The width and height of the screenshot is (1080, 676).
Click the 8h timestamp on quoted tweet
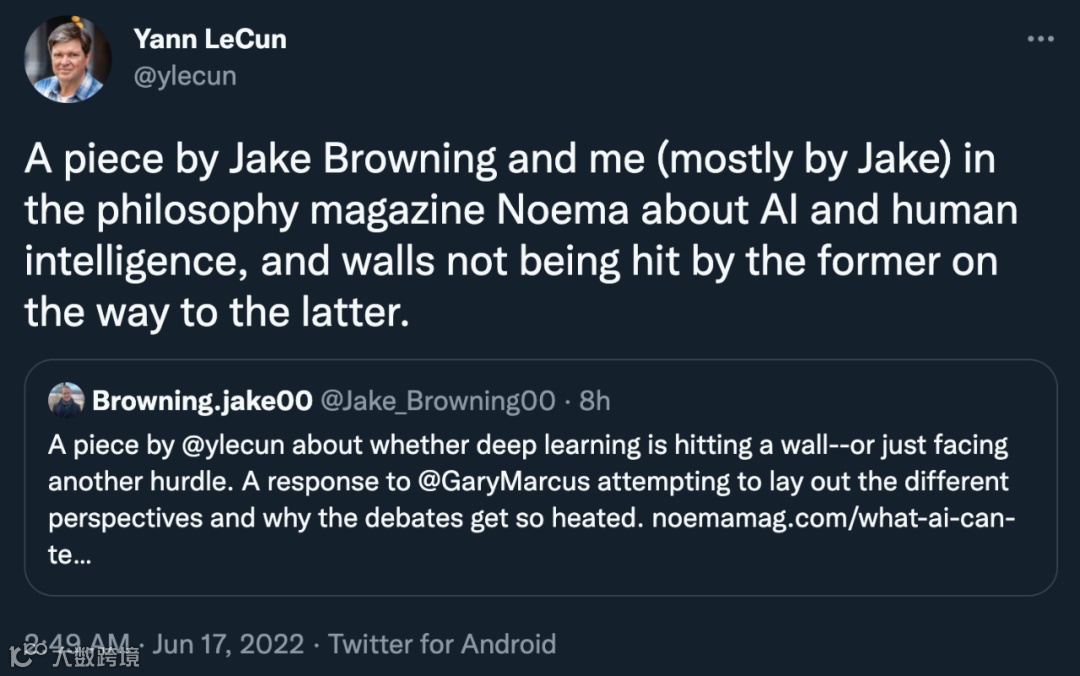pyautogui.click(x=594, y=401)
